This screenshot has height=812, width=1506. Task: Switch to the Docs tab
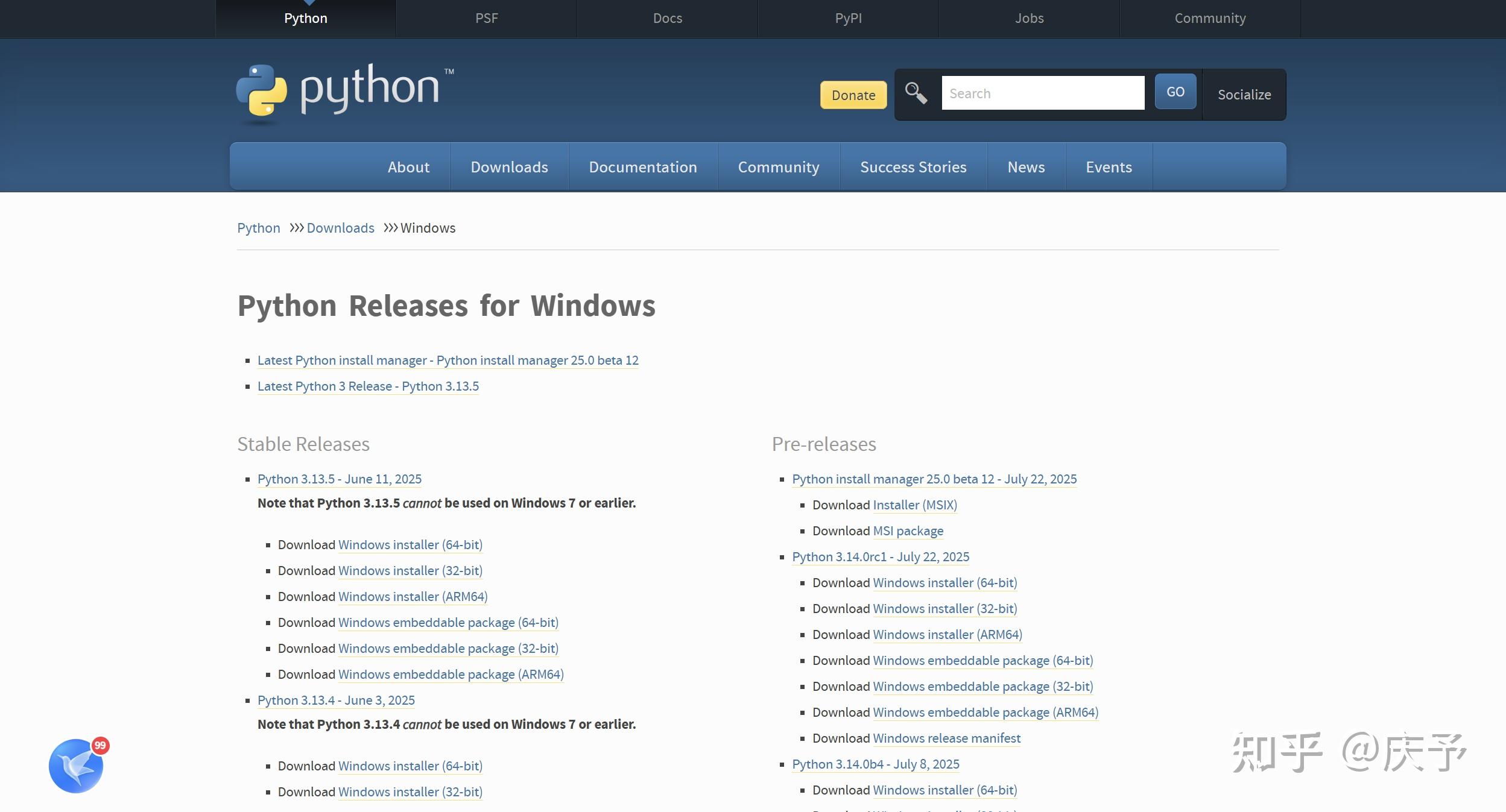666,17
